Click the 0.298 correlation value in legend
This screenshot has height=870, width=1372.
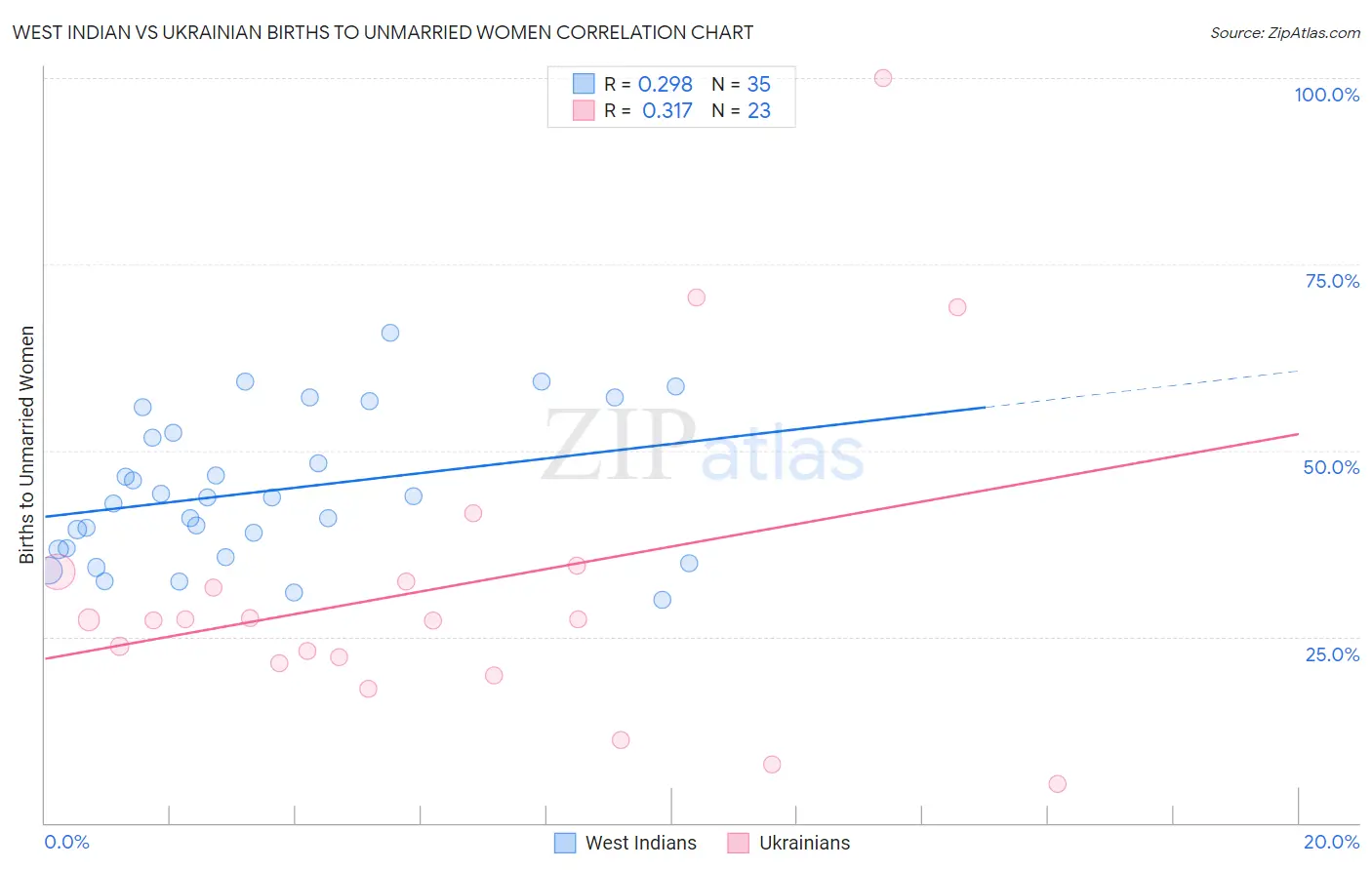tap(665, 84)
